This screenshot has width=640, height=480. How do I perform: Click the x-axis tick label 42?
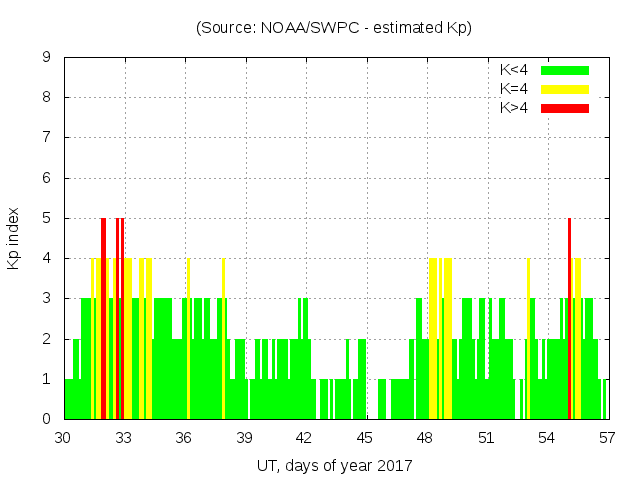(x=304, y=437)
